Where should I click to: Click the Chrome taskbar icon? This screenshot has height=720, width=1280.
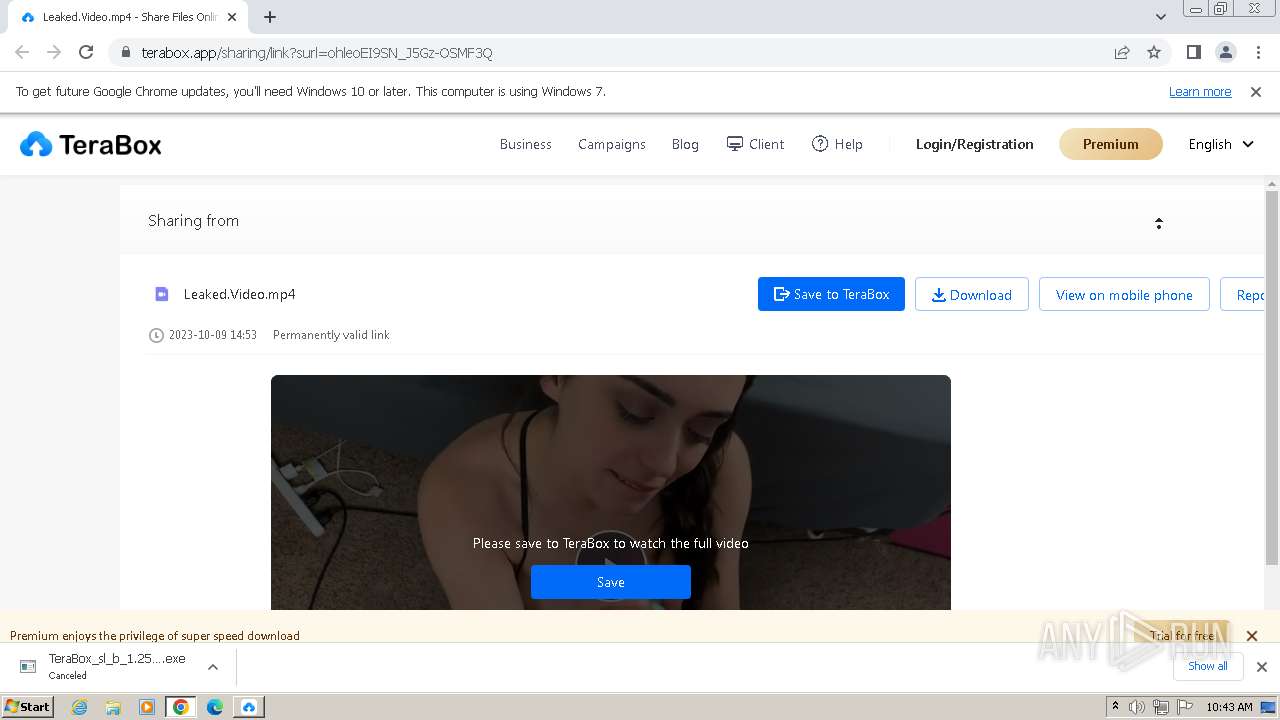pyautogui.click(x=181, y=707)
